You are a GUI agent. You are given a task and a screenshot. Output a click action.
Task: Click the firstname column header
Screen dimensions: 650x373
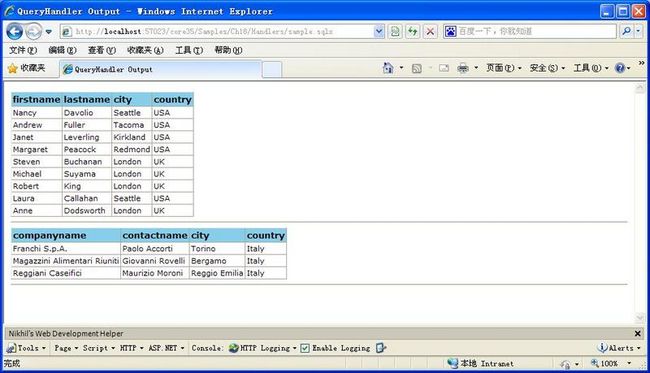point(36,99)
